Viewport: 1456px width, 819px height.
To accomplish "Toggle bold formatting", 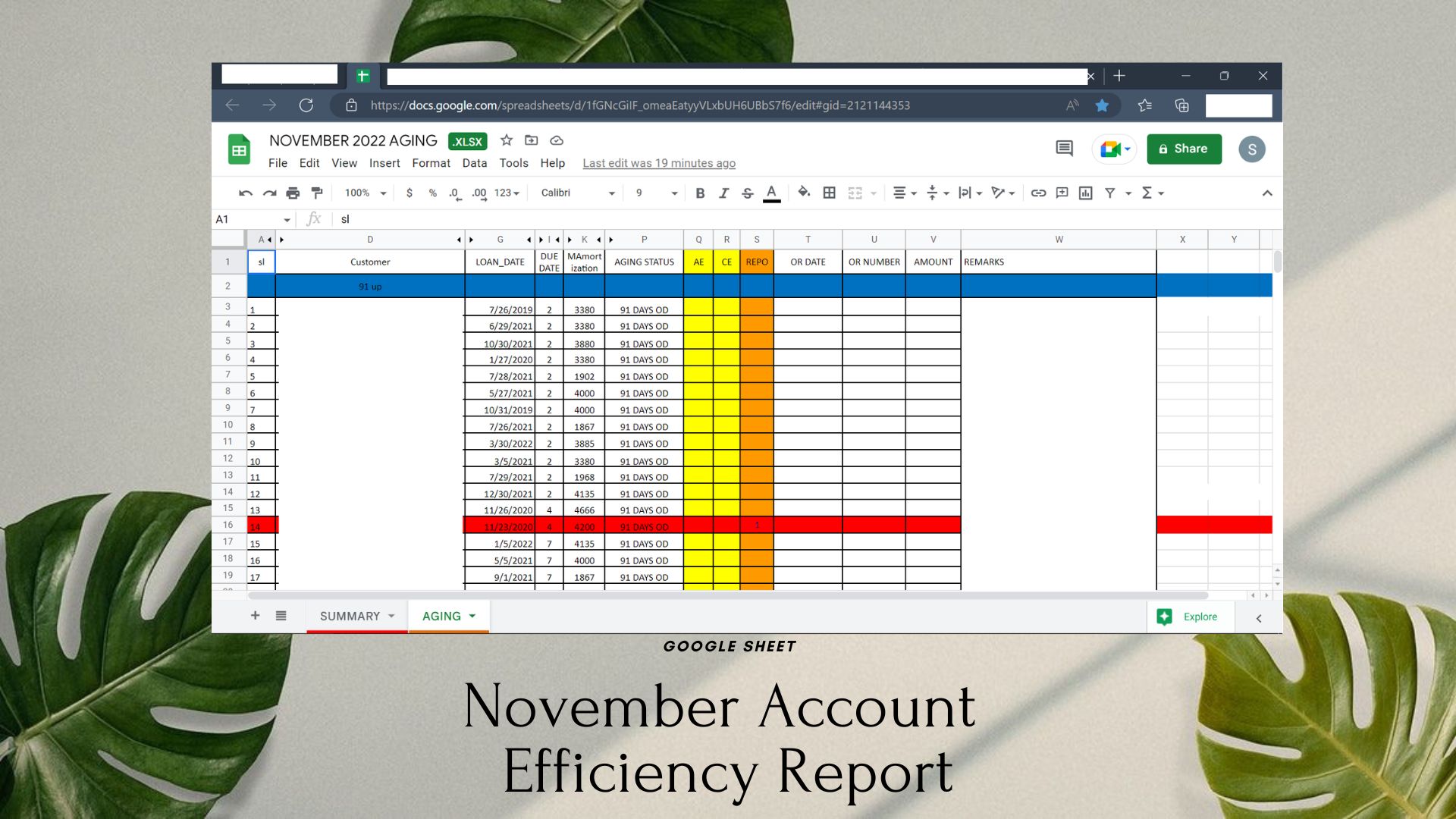I will click(700, 193).
